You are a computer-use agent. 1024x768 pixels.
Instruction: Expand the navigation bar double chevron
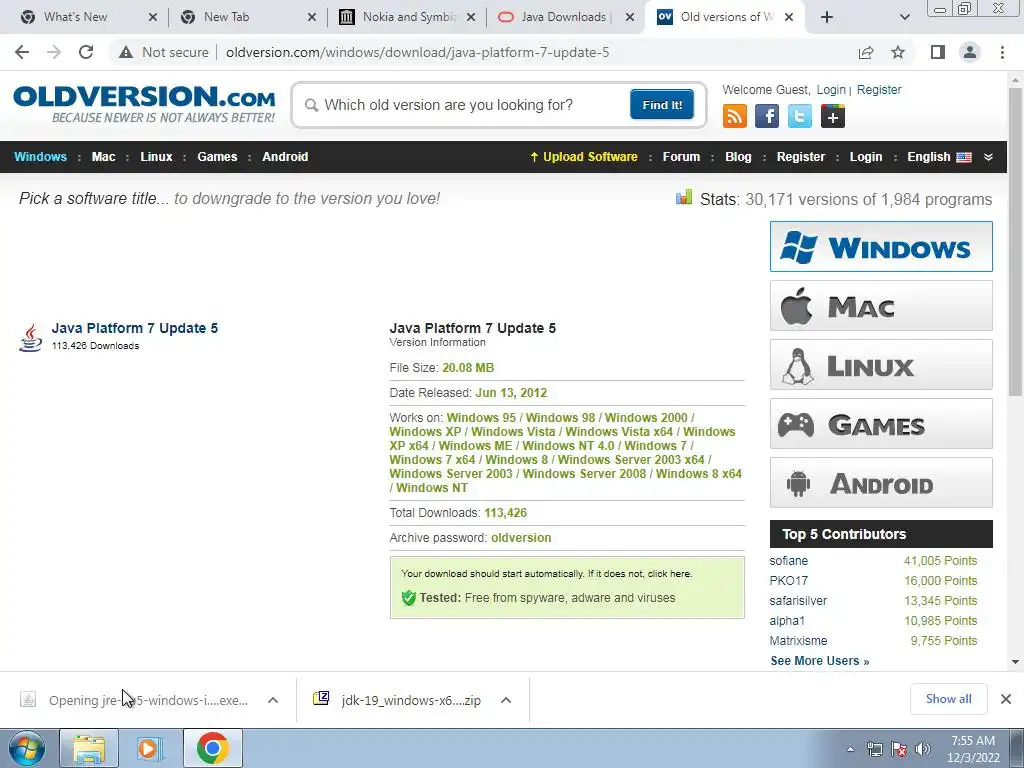[988, 157]
